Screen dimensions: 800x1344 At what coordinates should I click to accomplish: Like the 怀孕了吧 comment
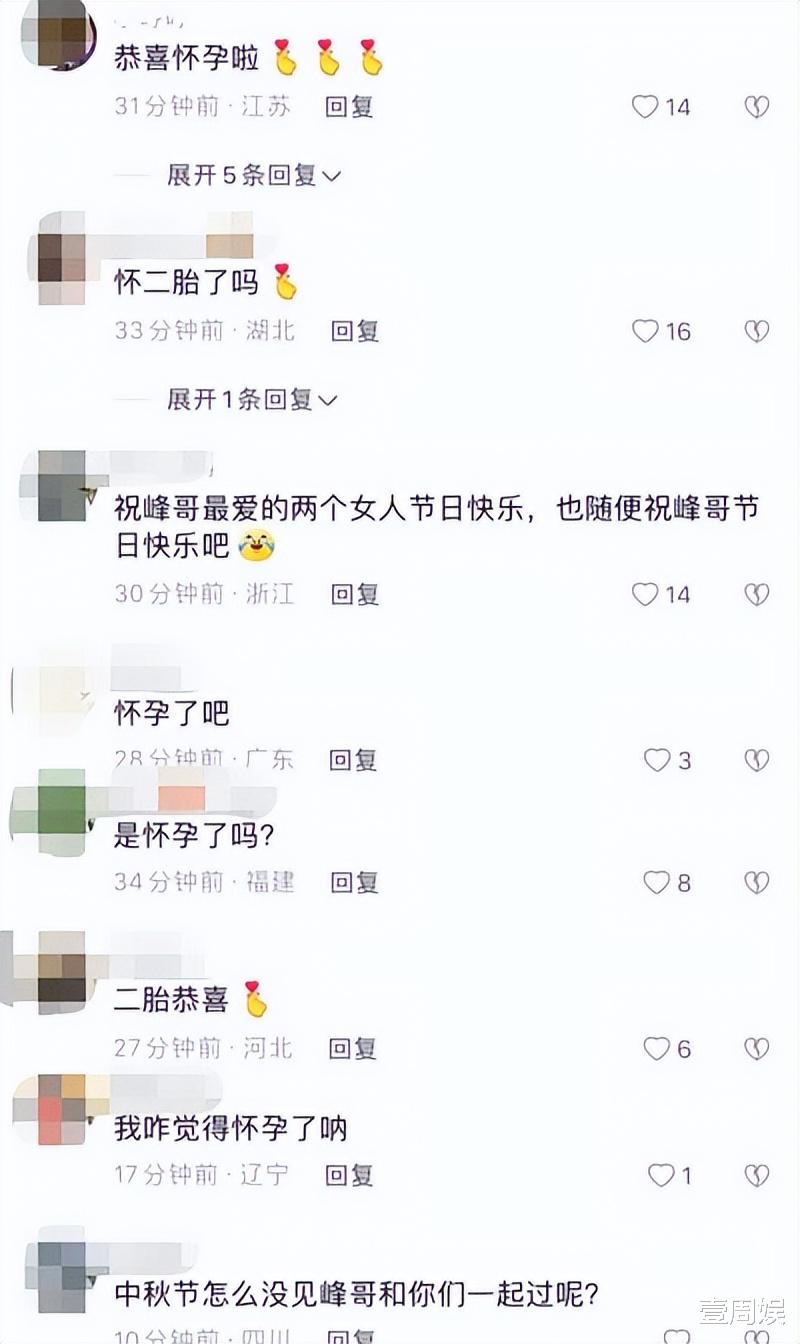pyautogui.click(x=657, y=760)
